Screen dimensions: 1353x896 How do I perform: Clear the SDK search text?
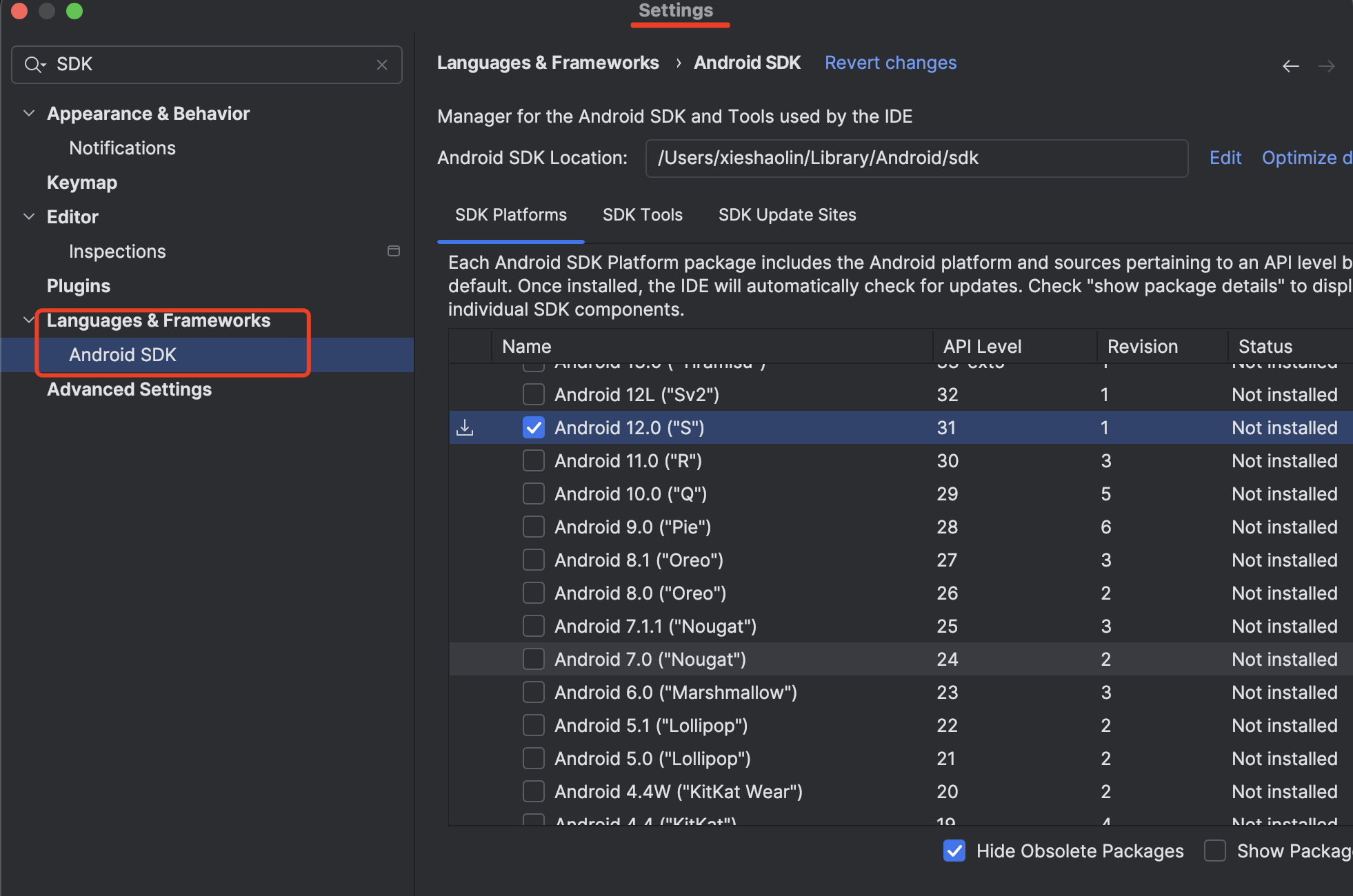(382, 65)
